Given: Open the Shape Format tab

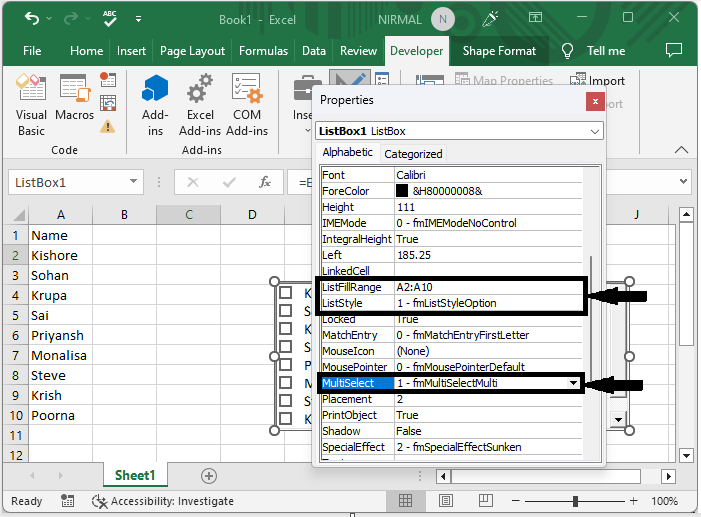Looking at the screenshot, I should (x=499, y=51).
